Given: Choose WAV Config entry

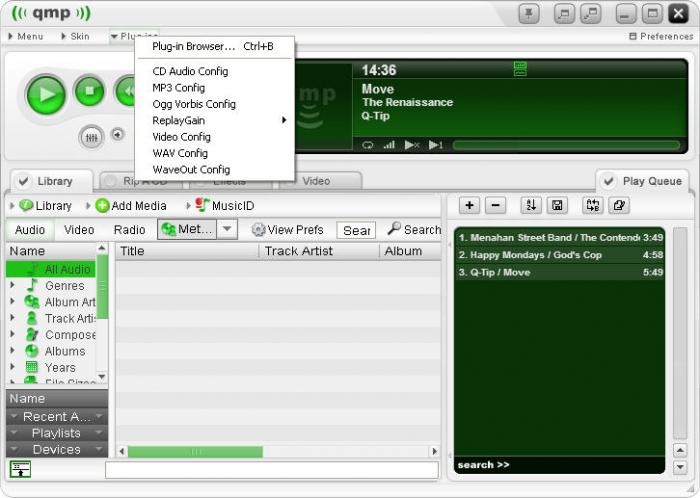Looking at the screenshot, I should (x=214, y=153).
